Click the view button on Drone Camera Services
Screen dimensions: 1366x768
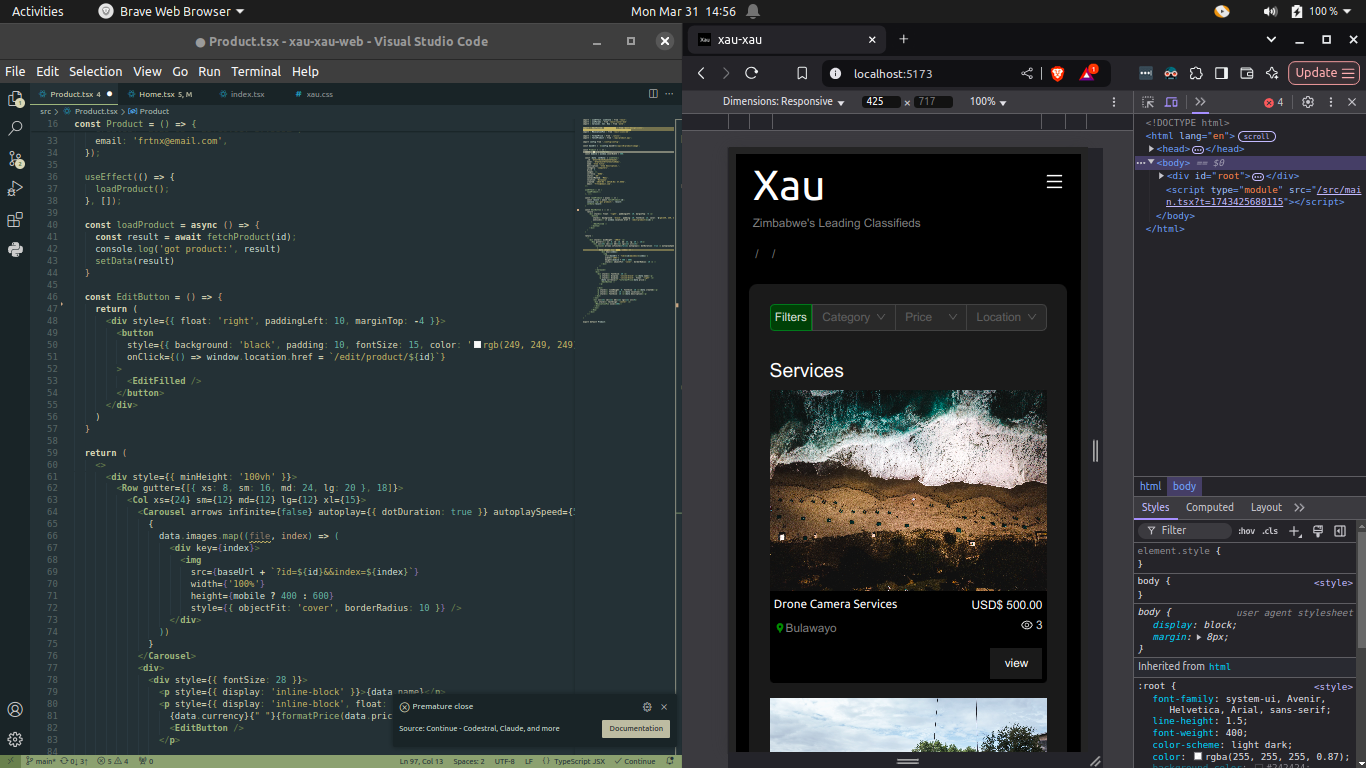1016,663
